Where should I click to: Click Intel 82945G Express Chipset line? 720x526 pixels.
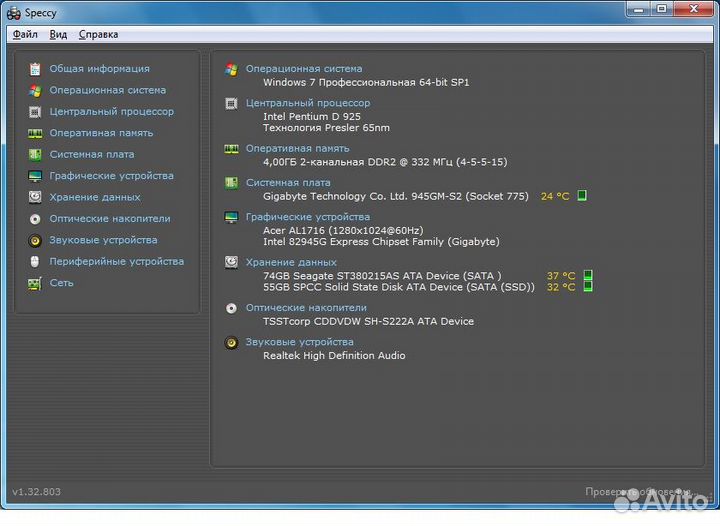pos(381,242)
